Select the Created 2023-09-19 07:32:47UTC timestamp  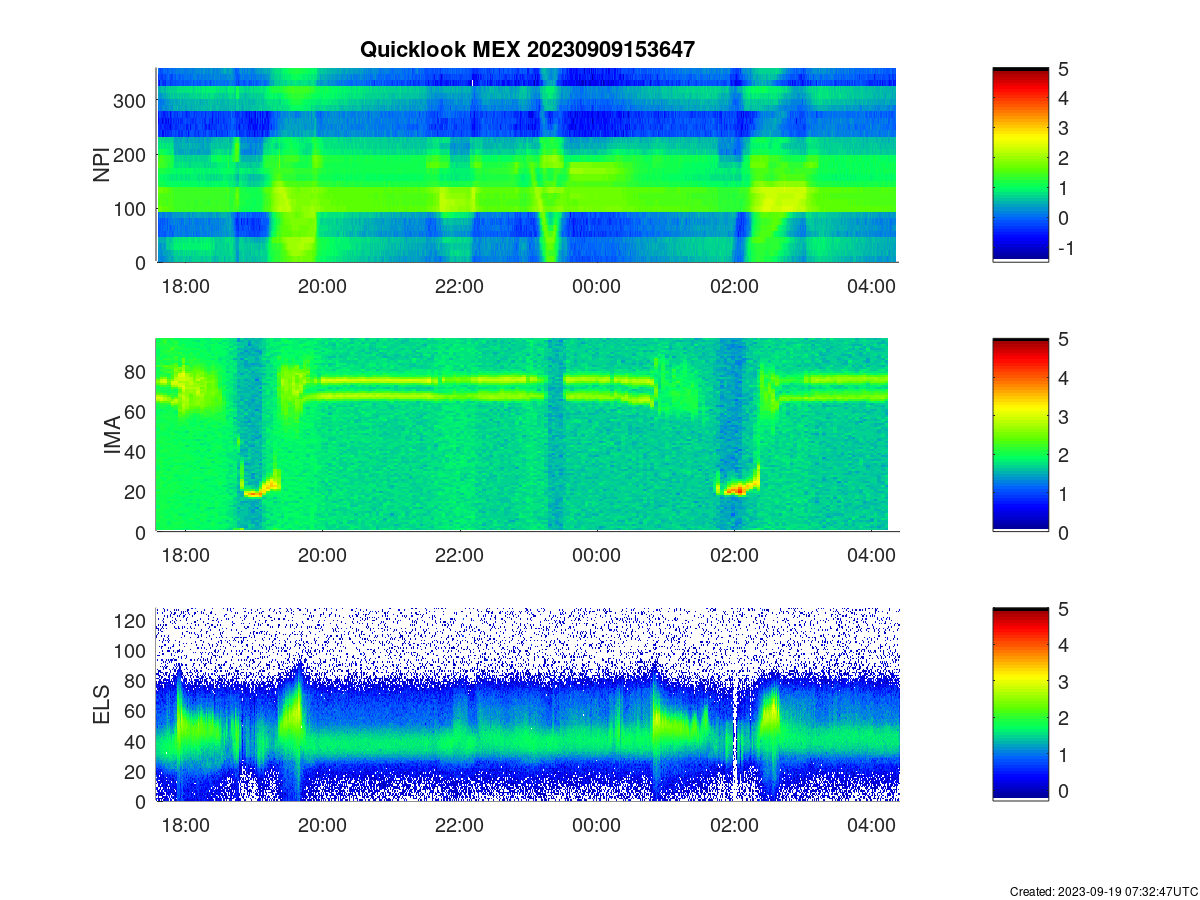coord(1102,891)
